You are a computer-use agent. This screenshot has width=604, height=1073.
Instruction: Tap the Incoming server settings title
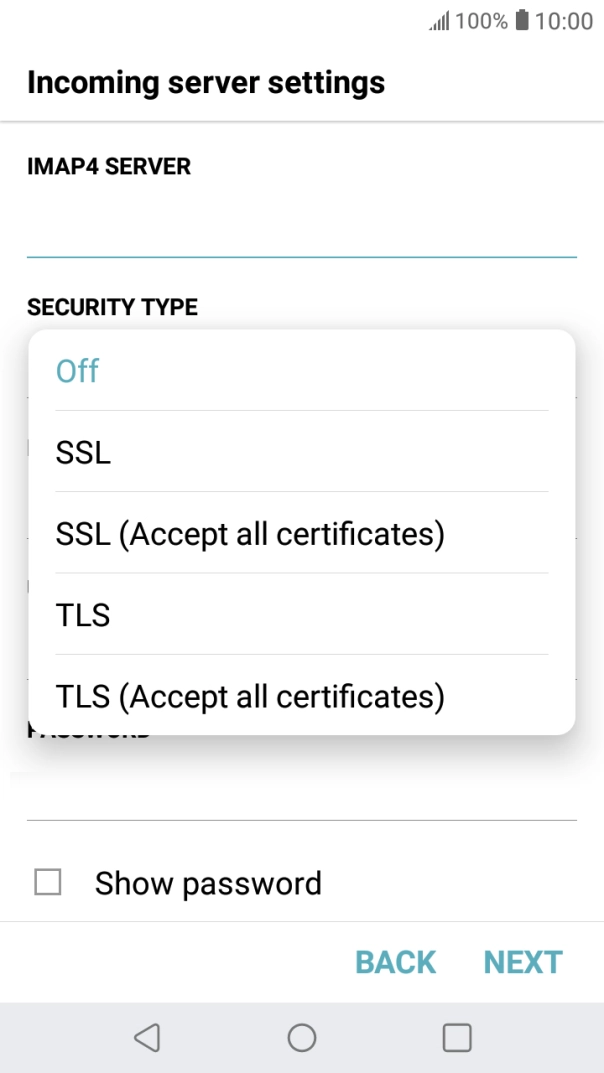(207, 82)
